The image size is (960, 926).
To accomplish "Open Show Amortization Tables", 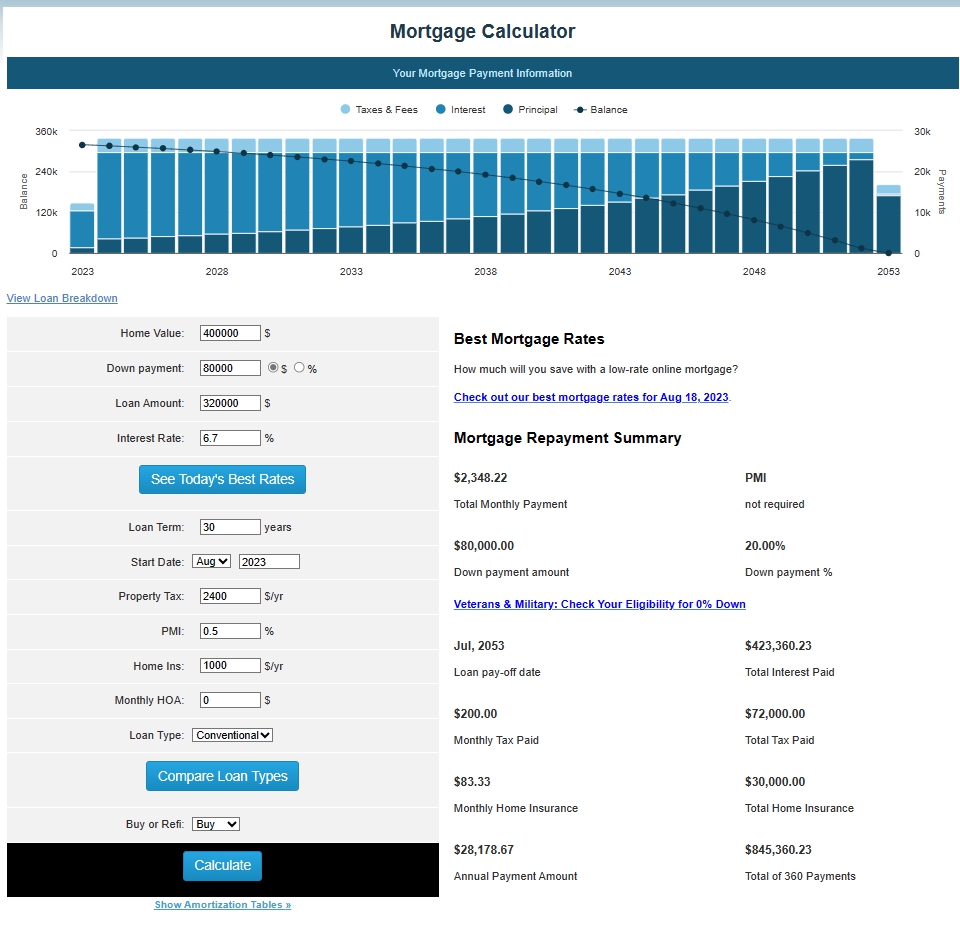I will click(222, 904).
